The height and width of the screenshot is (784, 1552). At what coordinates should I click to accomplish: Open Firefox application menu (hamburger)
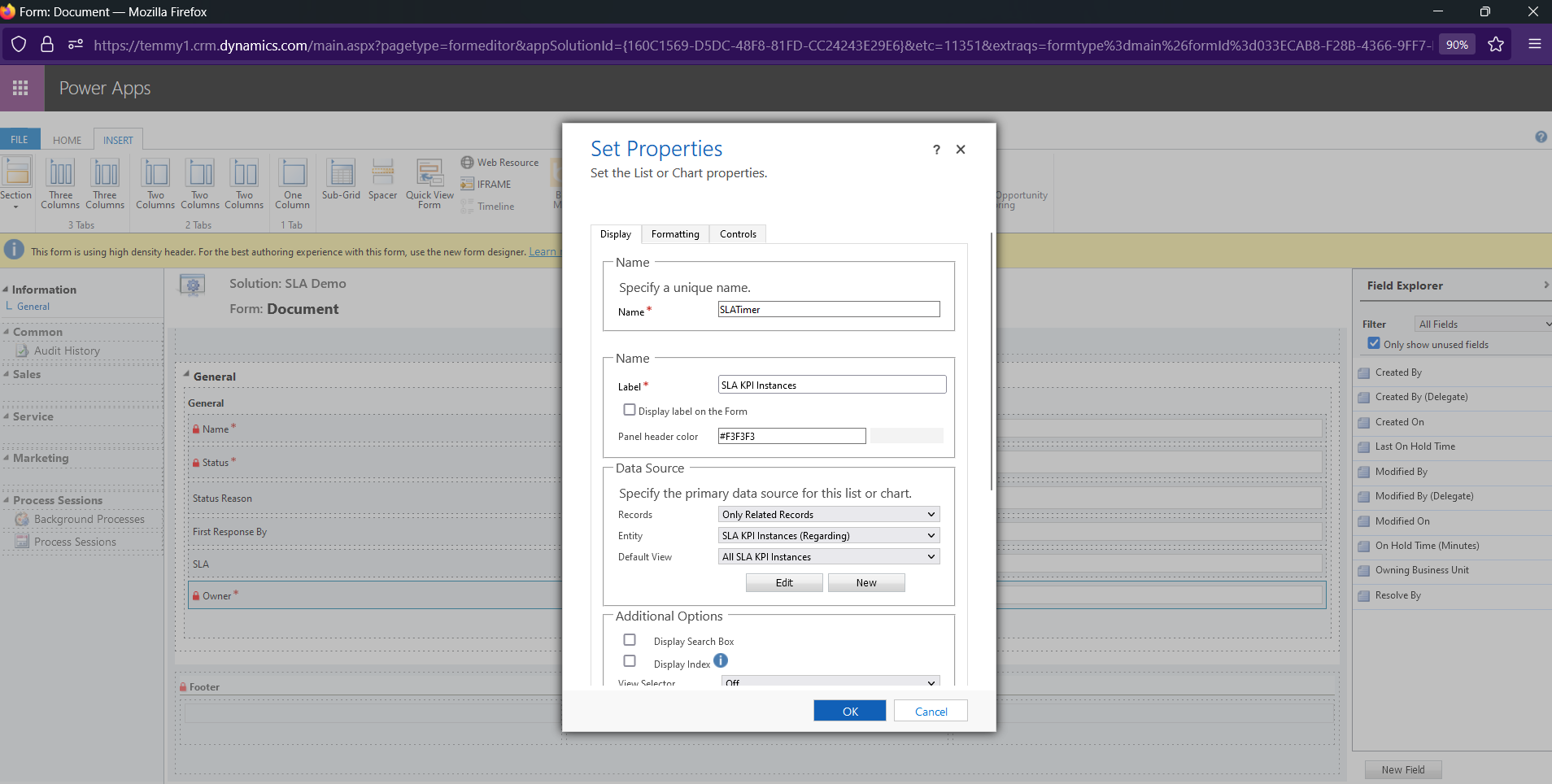(1534, 44)
